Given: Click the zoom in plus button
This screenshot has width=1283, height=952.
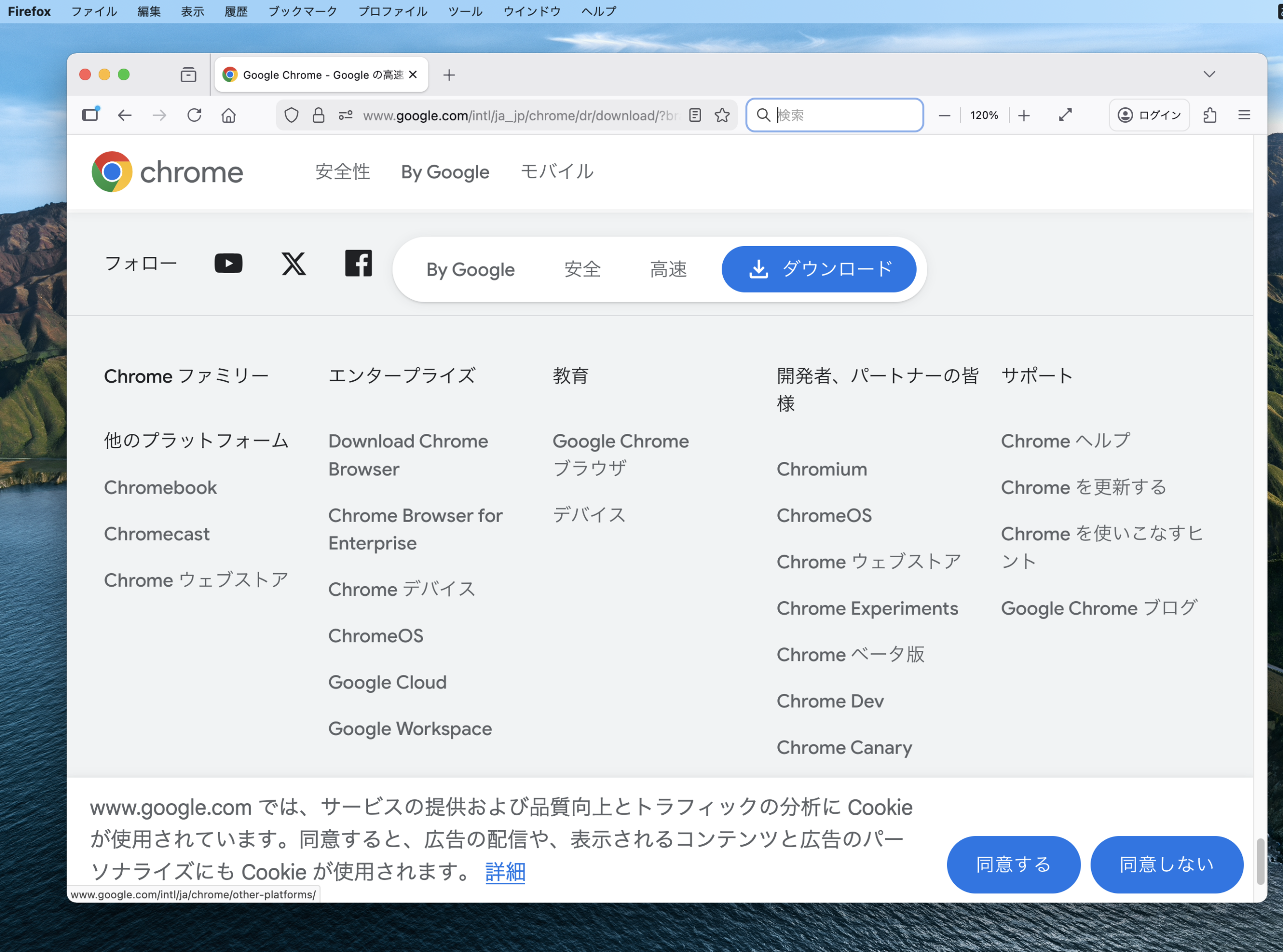Looking at the screenshot, I should (1023, 115).
